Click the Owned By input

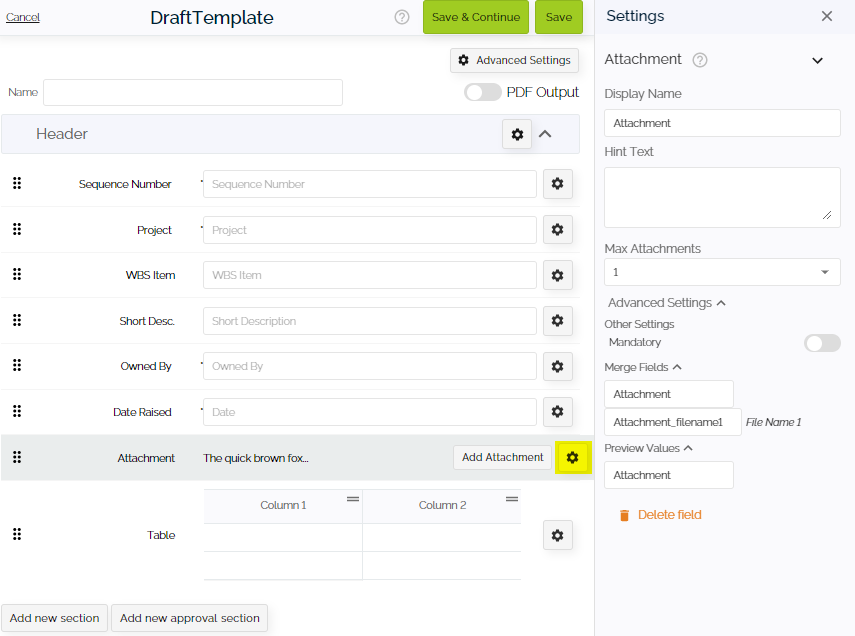coord(370,367)
